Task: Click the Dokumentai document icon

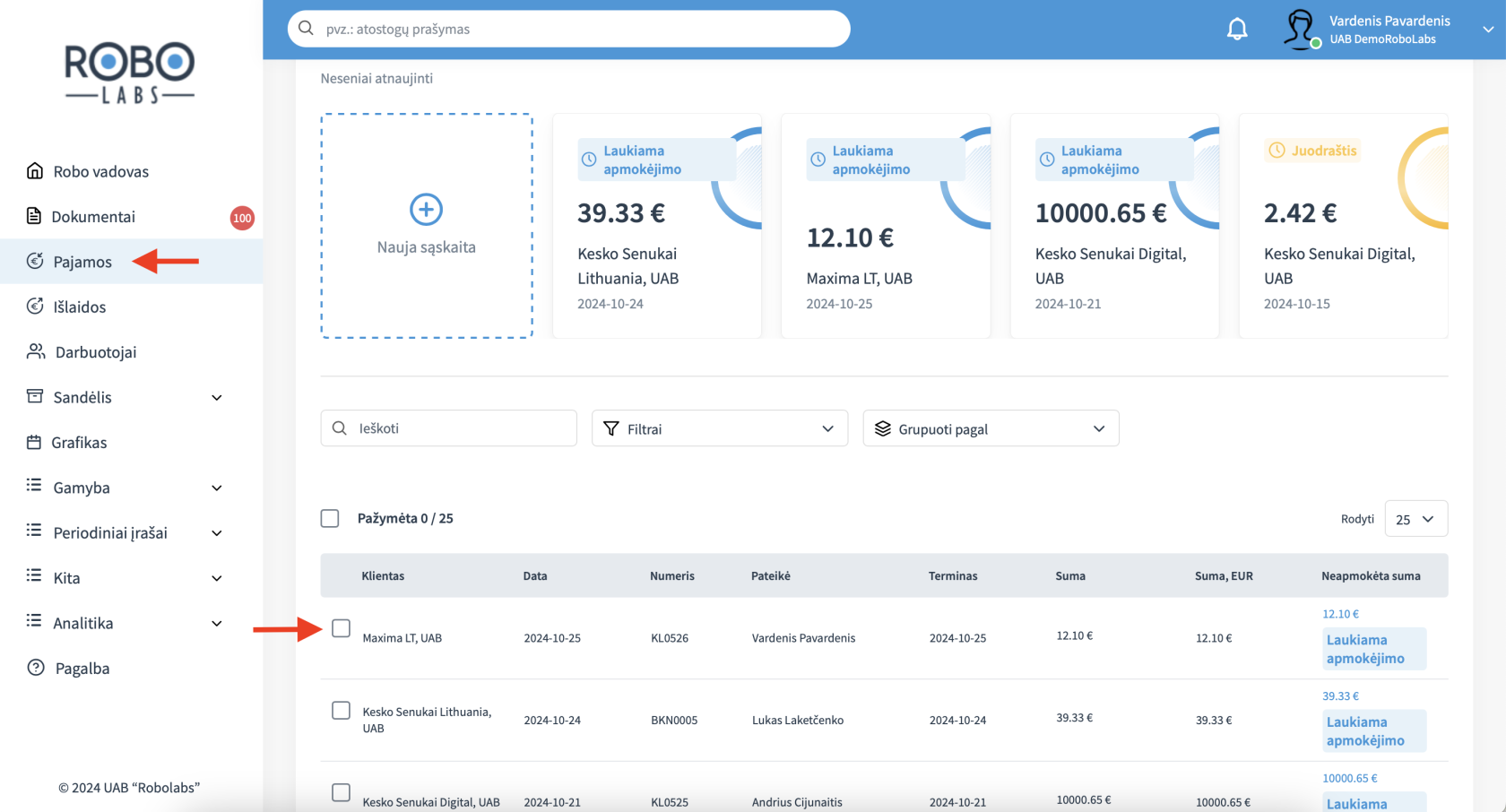Action: click(x=34, y=216)
